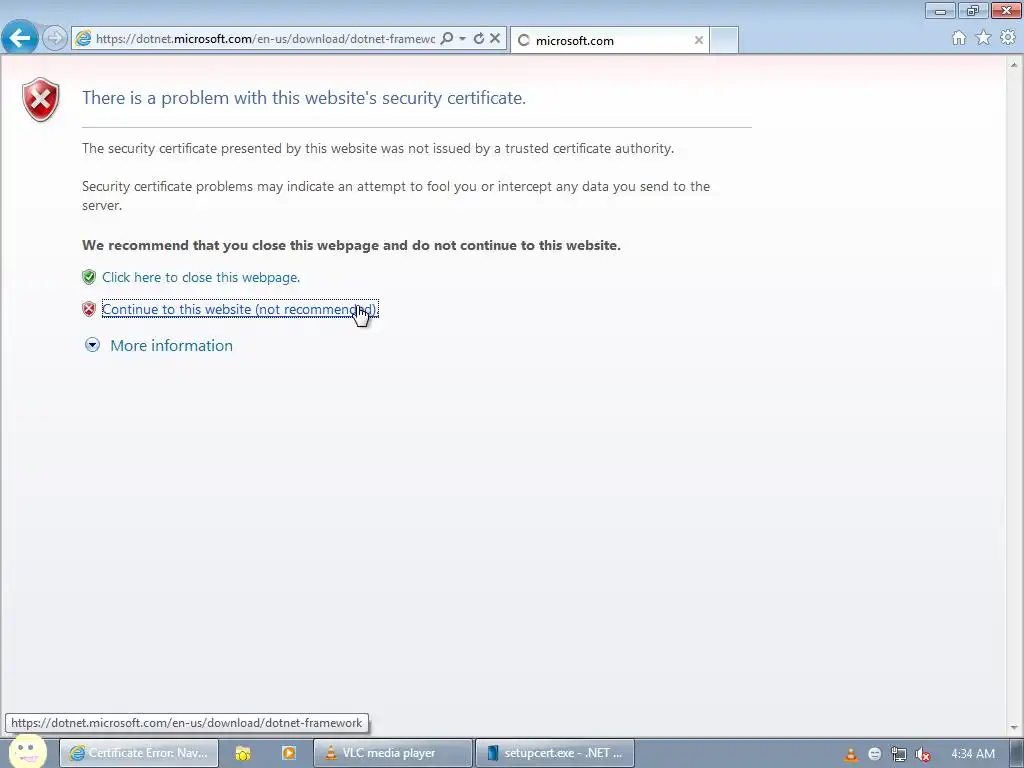
Task: Click the bold text 'We recommend that you close this webpage'
Action: click(x=231, y=246)
